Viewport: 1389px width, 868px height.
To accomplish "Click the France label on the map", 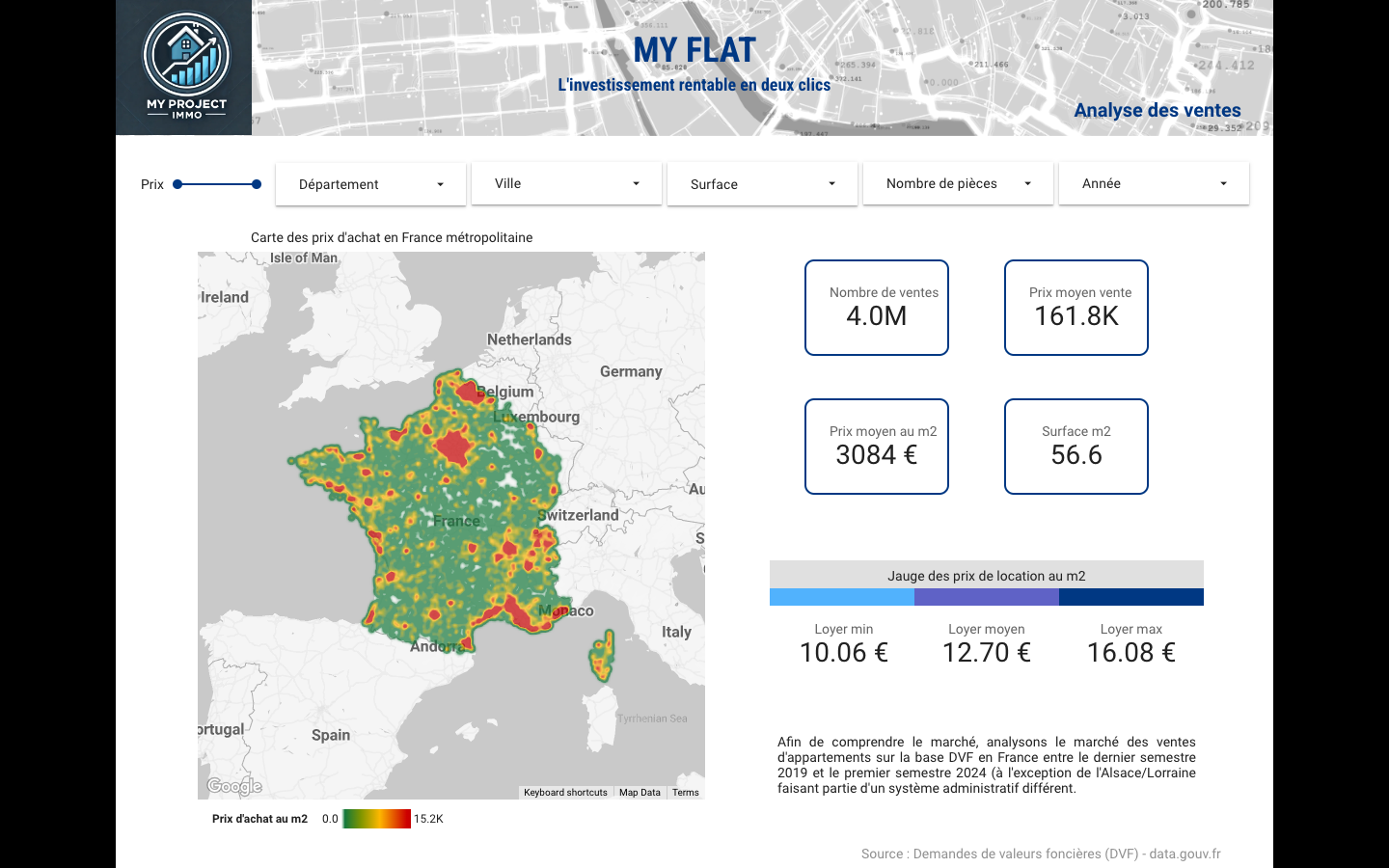I will (x=457, y=521).
